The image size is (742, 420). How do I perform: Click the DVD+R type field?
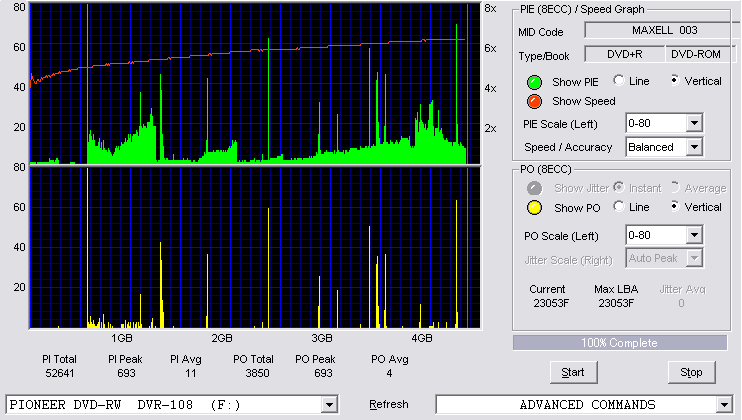(625, 54)
